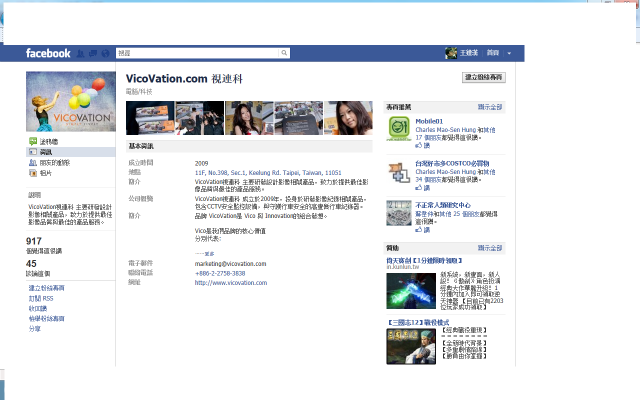Screen dimensions: 640x400
Task: Click Charles Mao-Sen Hung under Mobile01
Action: tap(446, 130)
